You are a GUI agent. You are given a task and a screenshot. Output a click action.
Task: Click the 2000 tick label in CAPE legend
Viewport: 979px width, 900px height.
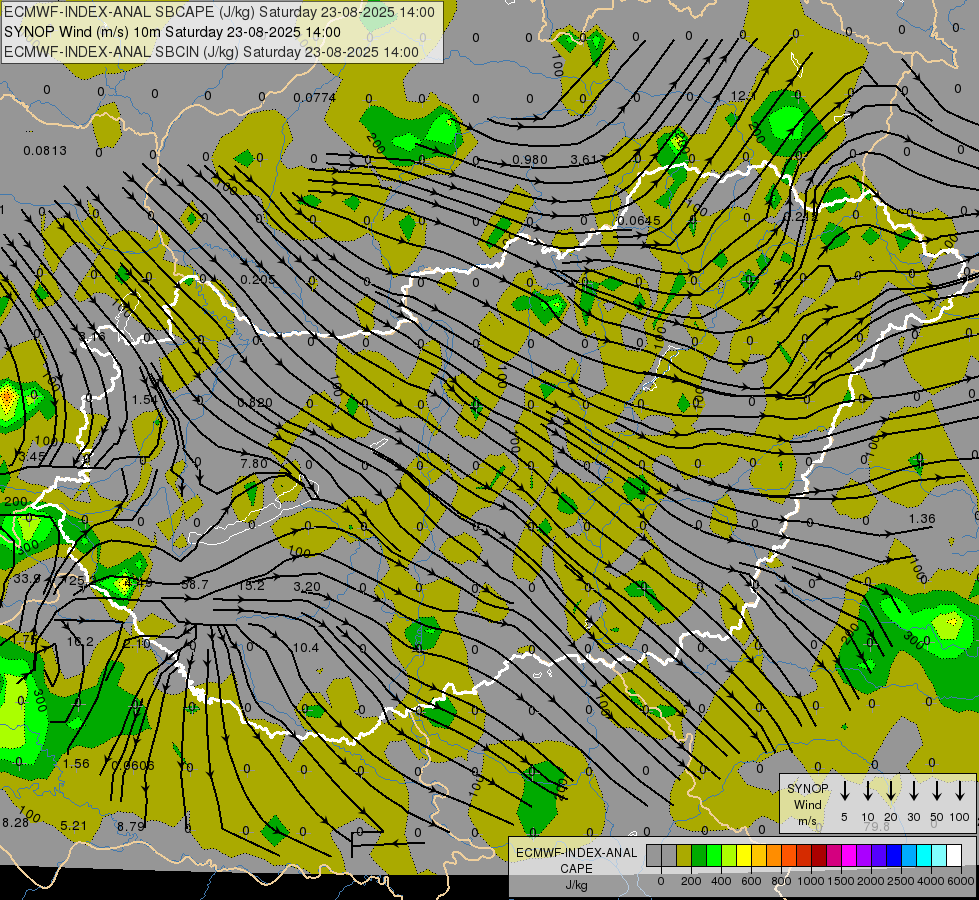871,881
